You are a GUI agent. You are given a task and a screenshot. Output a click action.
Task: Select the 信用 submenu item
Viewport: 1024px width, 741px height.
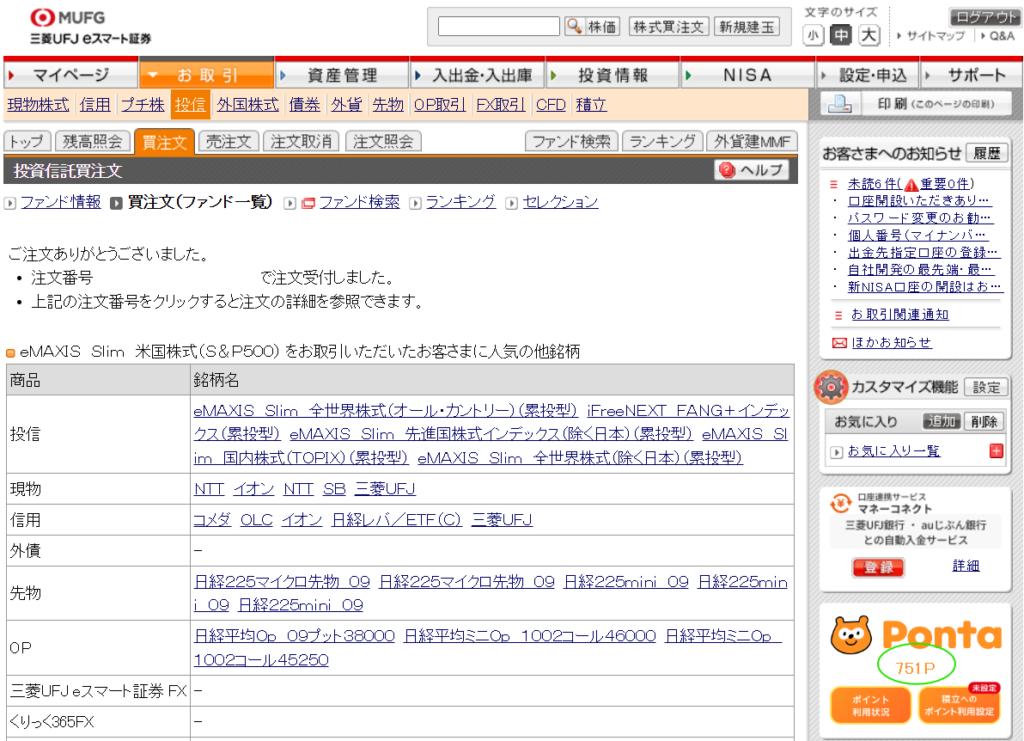tap(95, 104)
